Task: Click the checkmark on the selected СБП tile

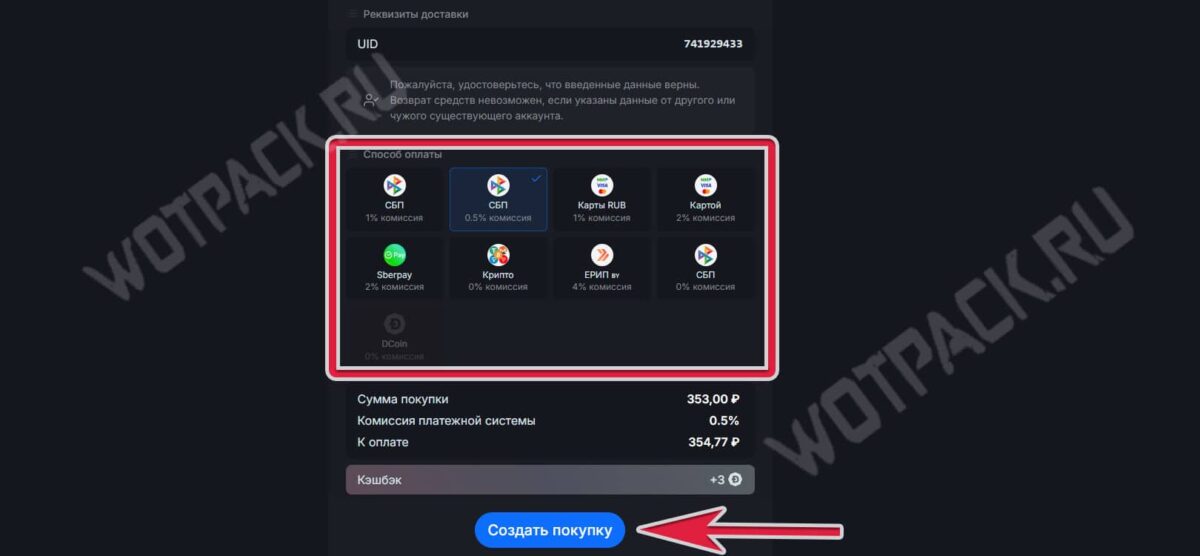Action: click(536, 178)
